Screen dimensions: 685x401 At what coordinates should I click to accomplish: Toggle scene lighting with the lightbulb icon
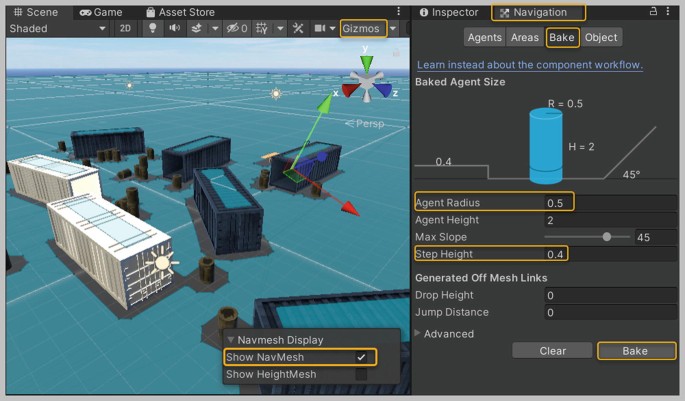tap(153, 29)
